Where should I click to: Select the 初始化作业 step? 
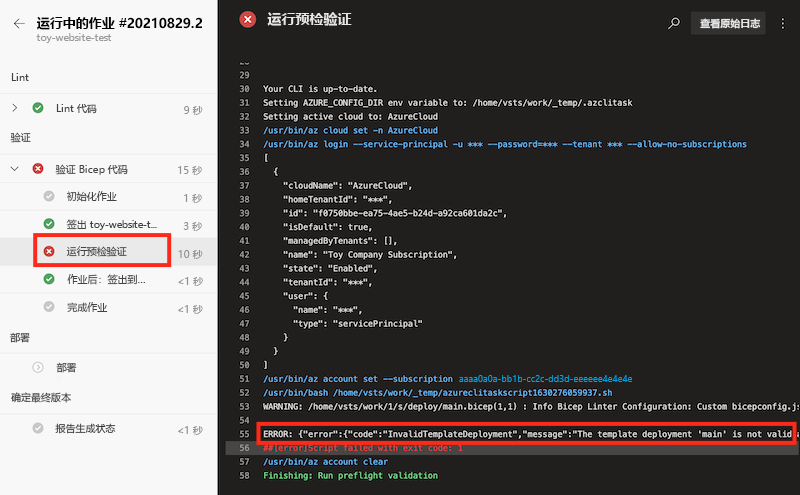108,196
